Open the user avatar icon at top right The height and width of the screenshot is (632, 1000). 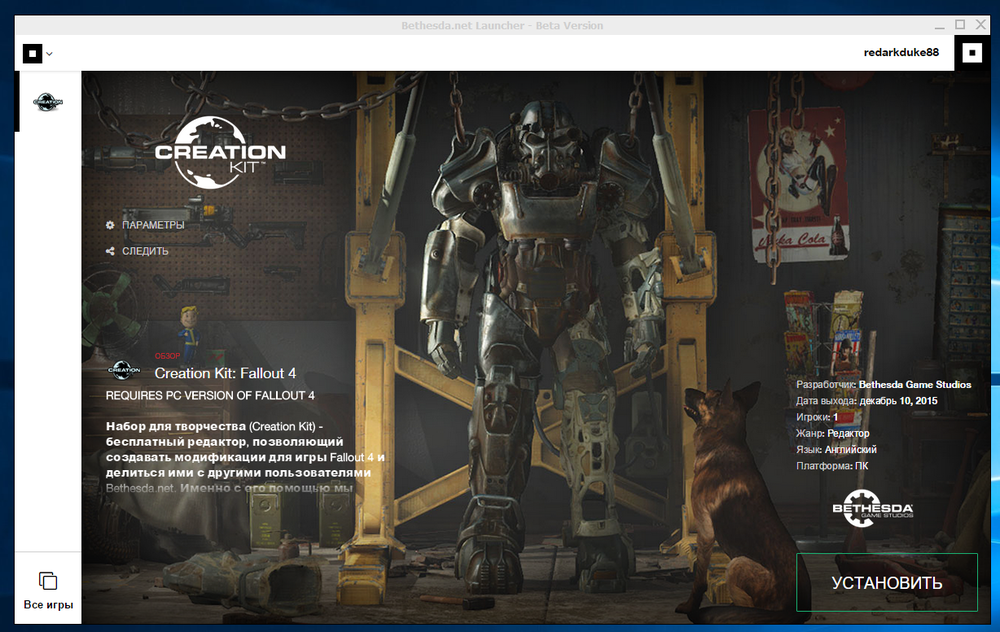tap(972, 53)
